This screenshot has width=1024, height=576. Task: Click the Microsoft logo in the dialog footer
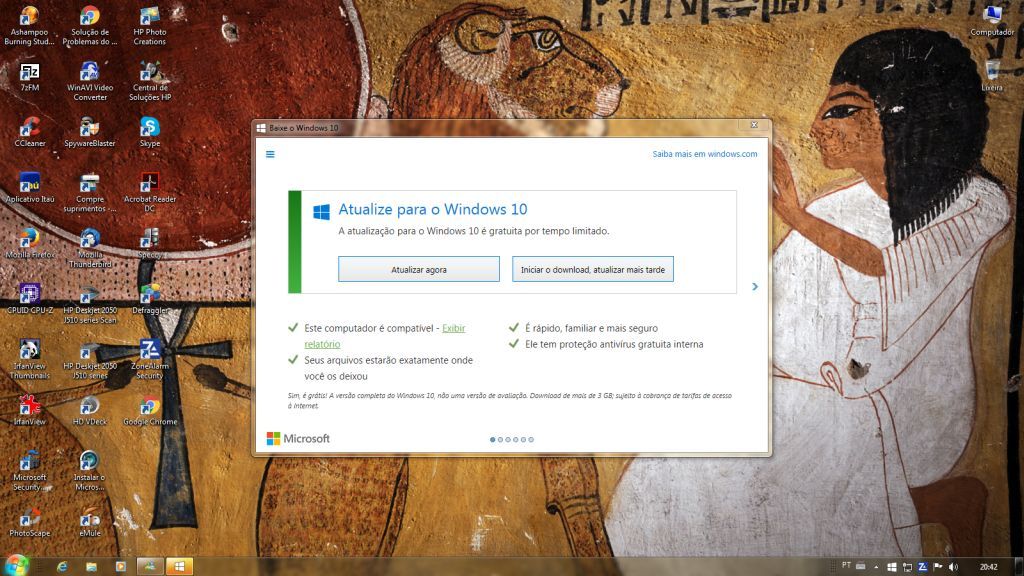[298, 439]
